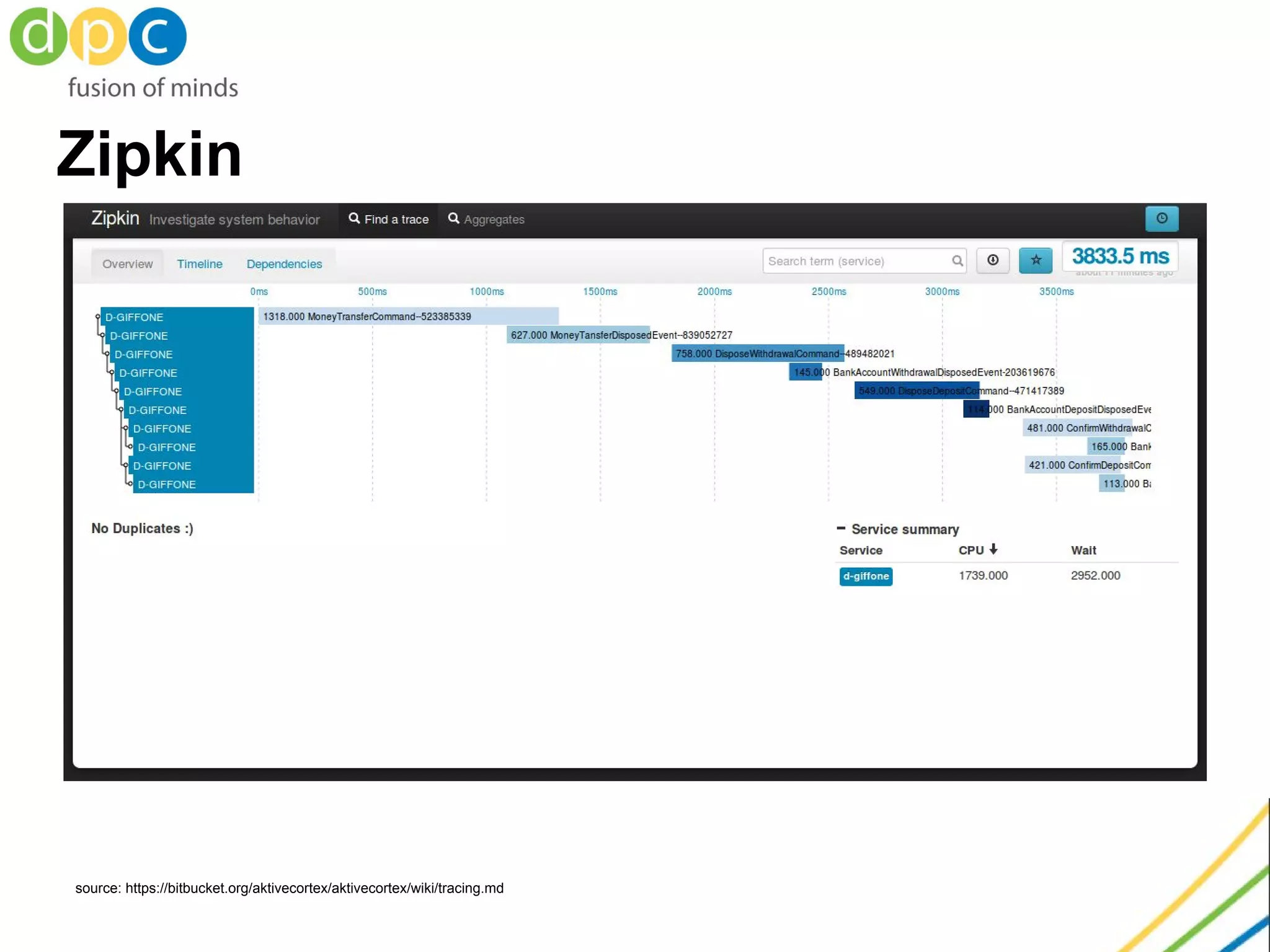Sort by the Wait column header

[1083, 550]
